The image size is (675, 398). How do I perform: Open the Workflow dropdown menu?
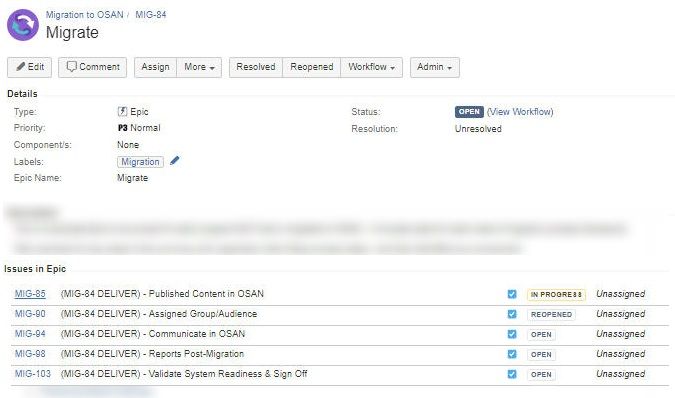[372, 67]
